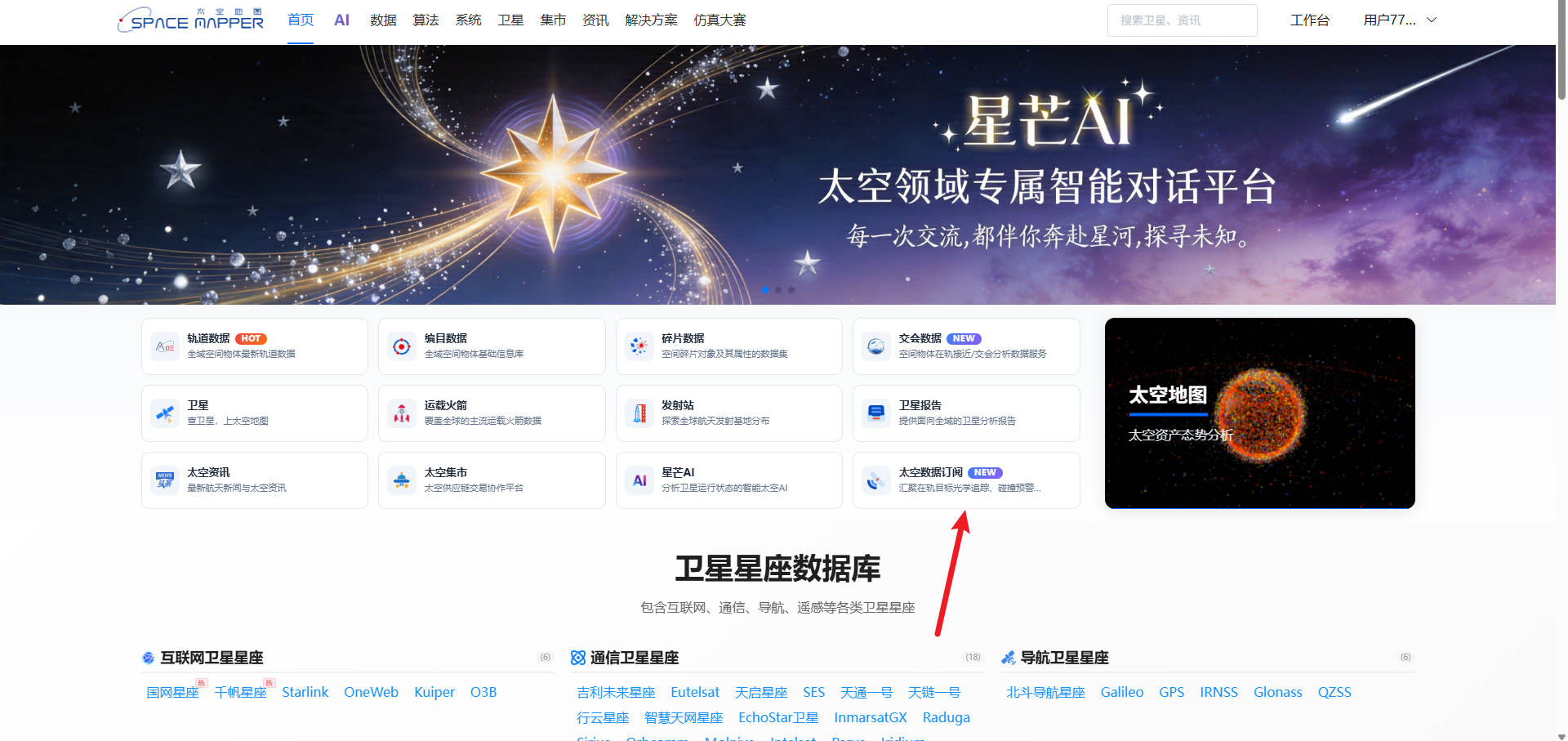Viewport: 1568px width, 741px height.
Task: Open the AI navigation menu
Action: pyautogui.click(x=341, y=20)
